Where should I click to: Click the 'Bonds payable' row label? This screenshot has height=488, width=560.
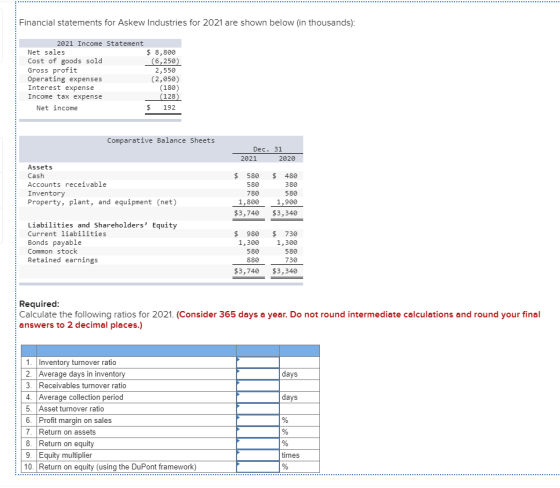[55, 243]
